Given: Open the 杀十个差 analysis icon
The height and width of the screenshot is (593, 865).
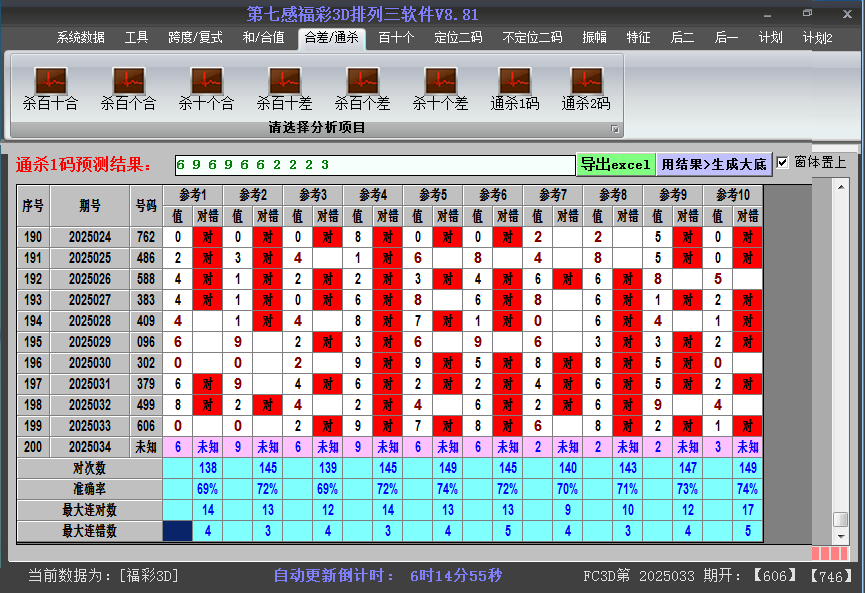Looking at the screenshot, I should pyautogui.click(x=440, y=88).
